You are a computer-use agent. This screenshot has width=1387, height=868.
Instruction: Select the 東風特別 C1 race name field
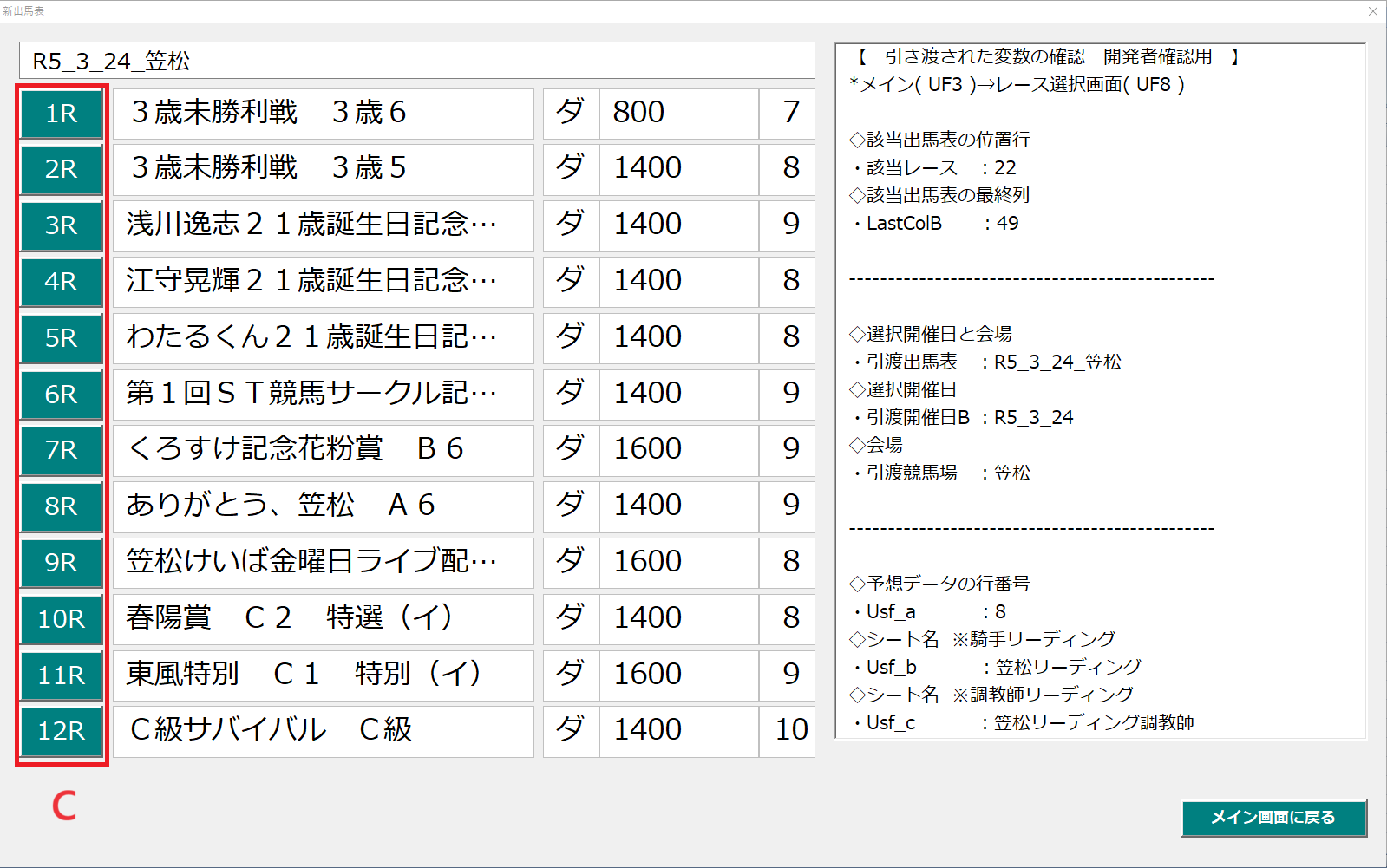point(323,675)
